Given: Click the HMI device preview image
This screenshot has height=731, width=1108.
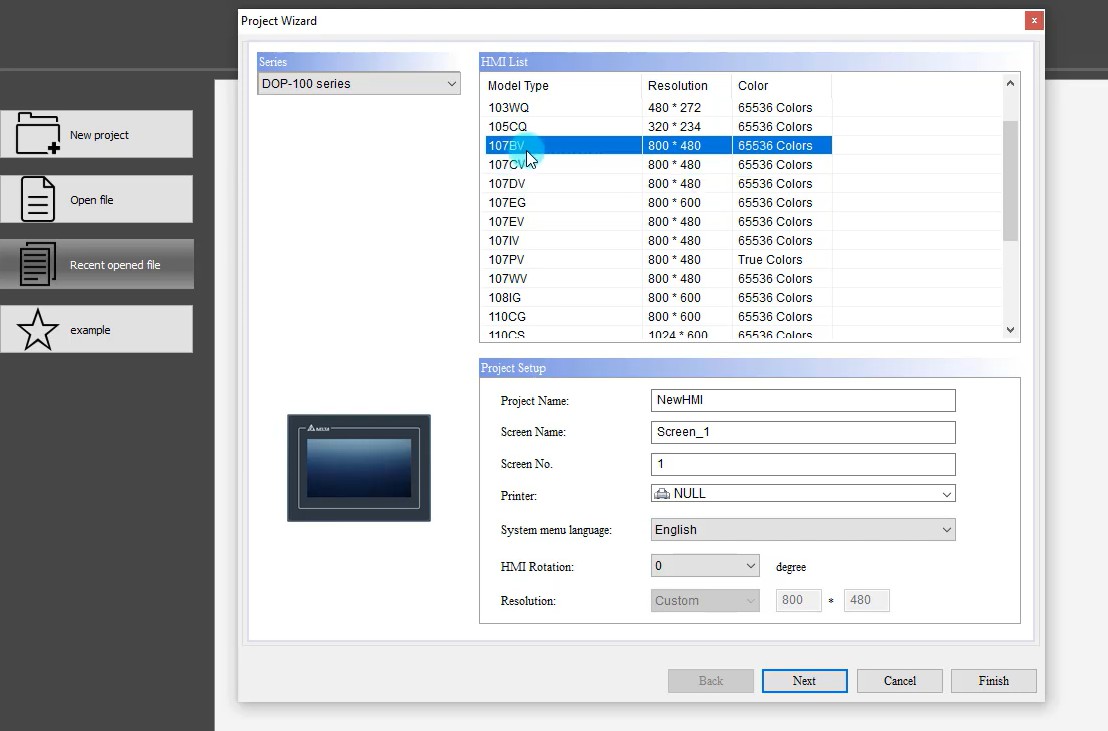Looking at the screenshot, I should pos(359,468).
